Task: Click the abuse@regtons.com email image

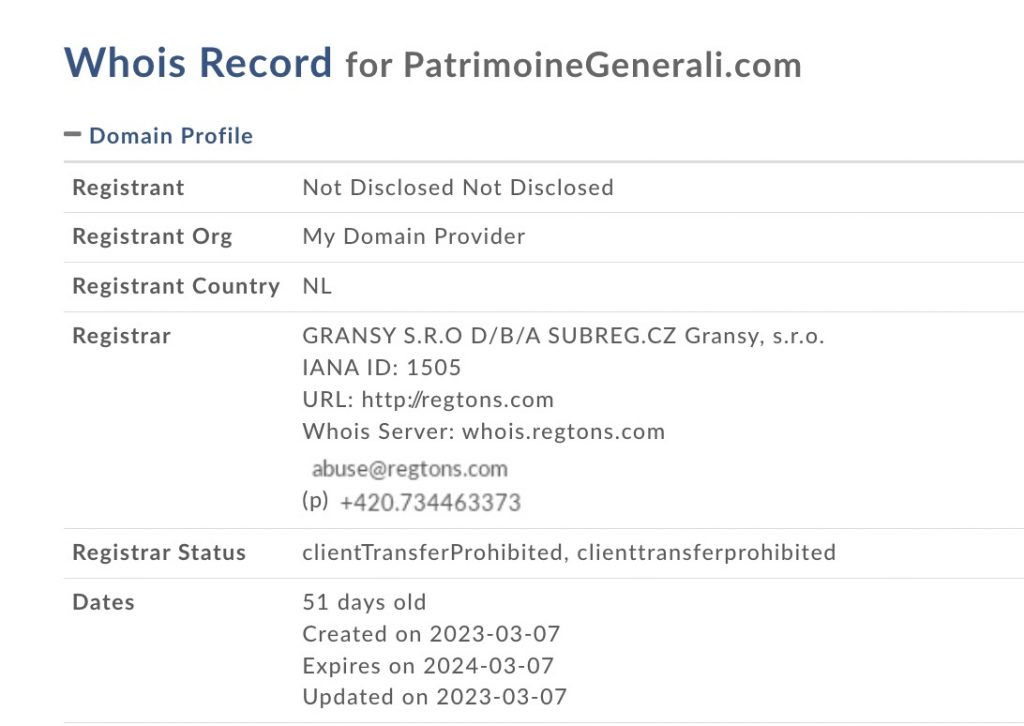Action: click(x=409, y=469)
